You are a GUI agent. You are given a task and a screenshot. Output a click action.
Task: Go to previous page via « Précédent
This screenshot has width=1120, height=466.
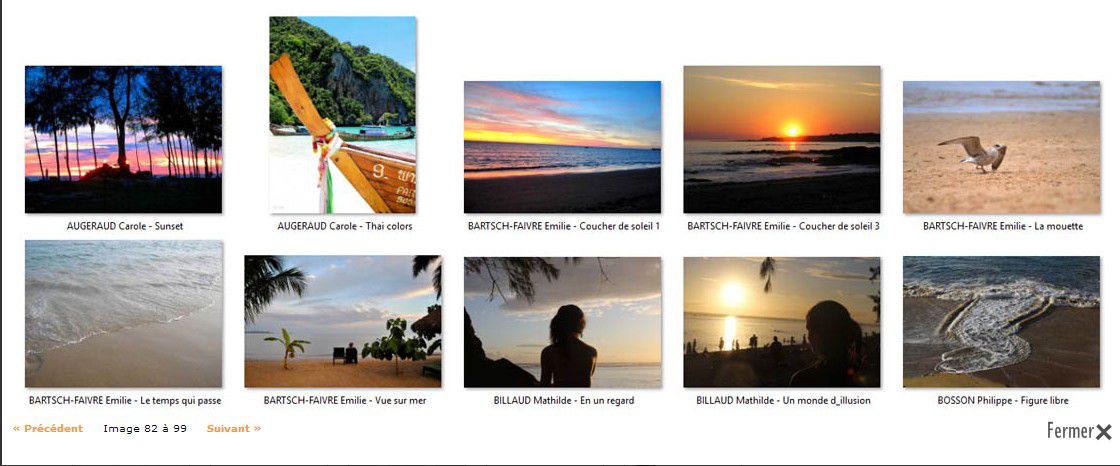point(48,429)
